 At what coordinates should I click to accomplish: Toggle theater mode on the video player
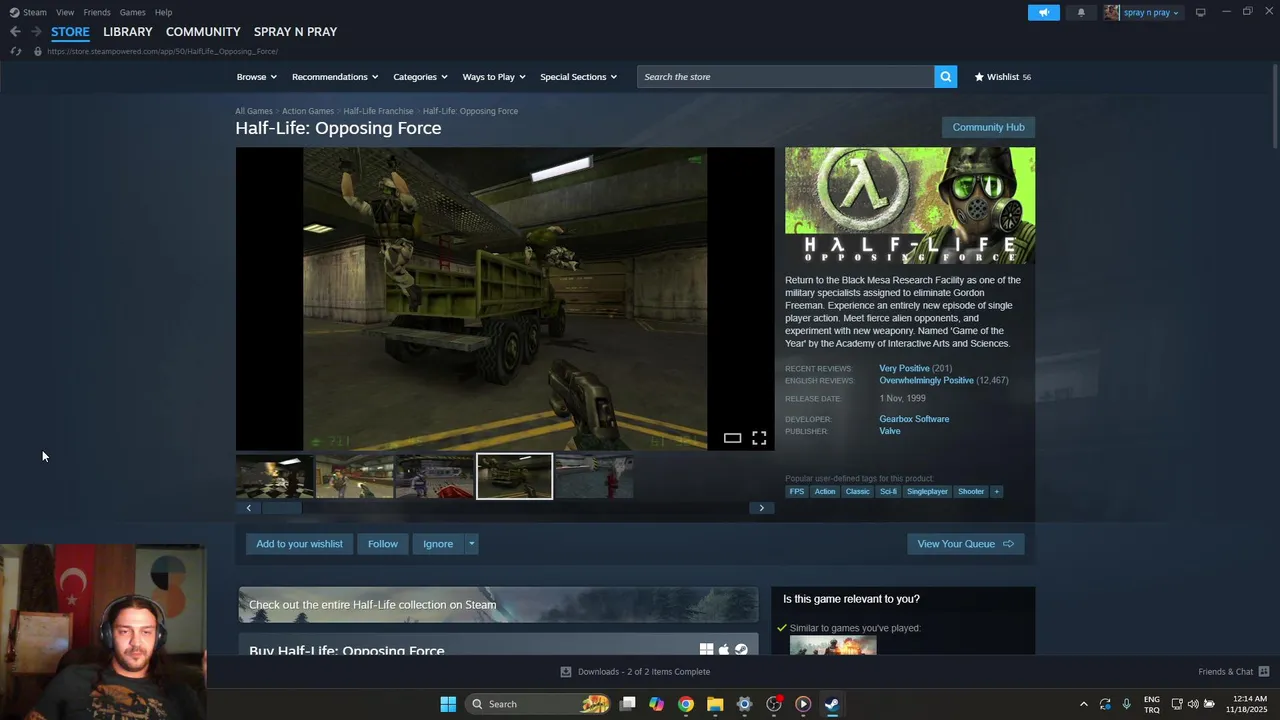tap(732, 438)
